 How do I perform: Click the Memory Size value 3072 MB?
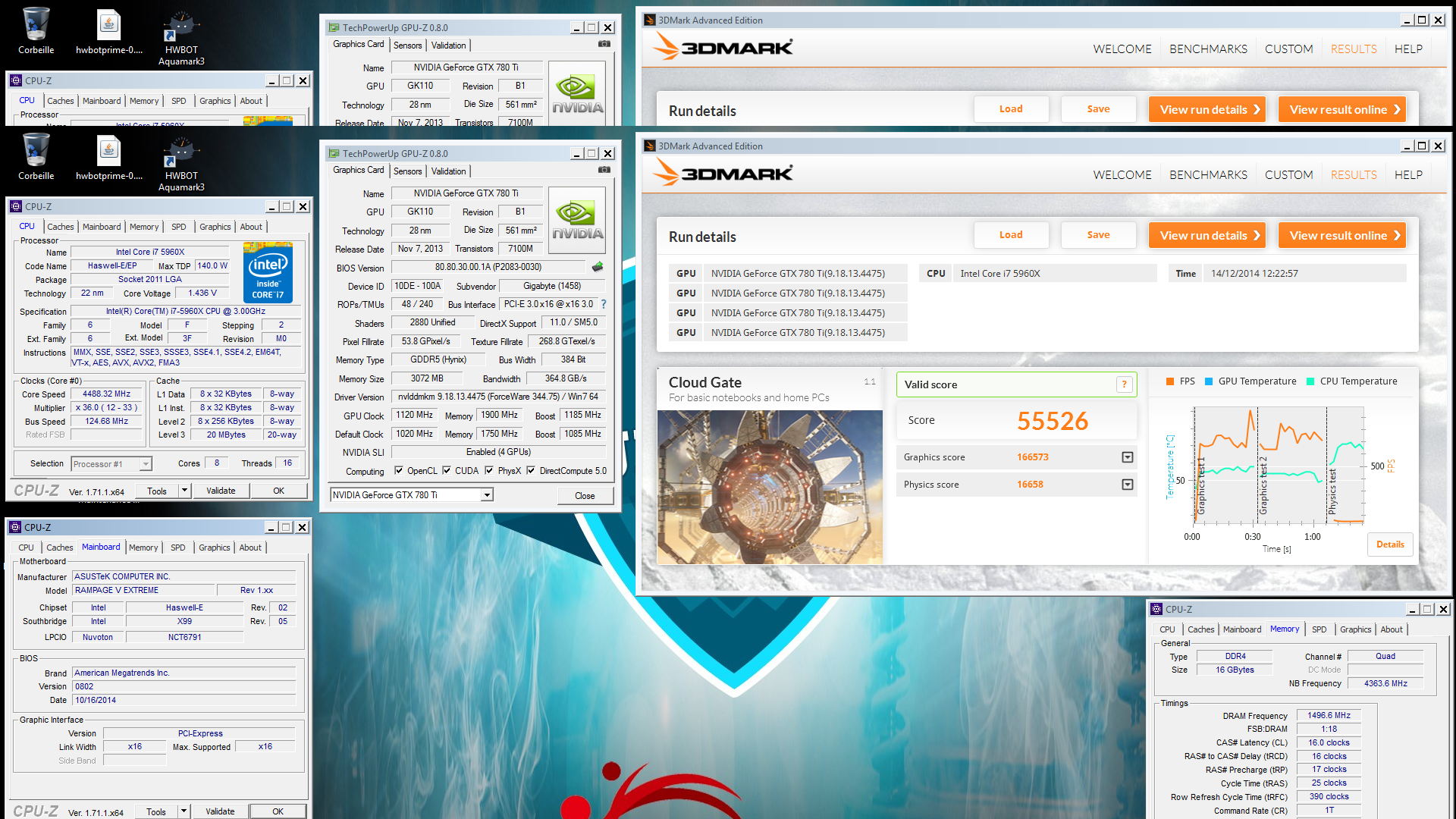pos(427,378)
